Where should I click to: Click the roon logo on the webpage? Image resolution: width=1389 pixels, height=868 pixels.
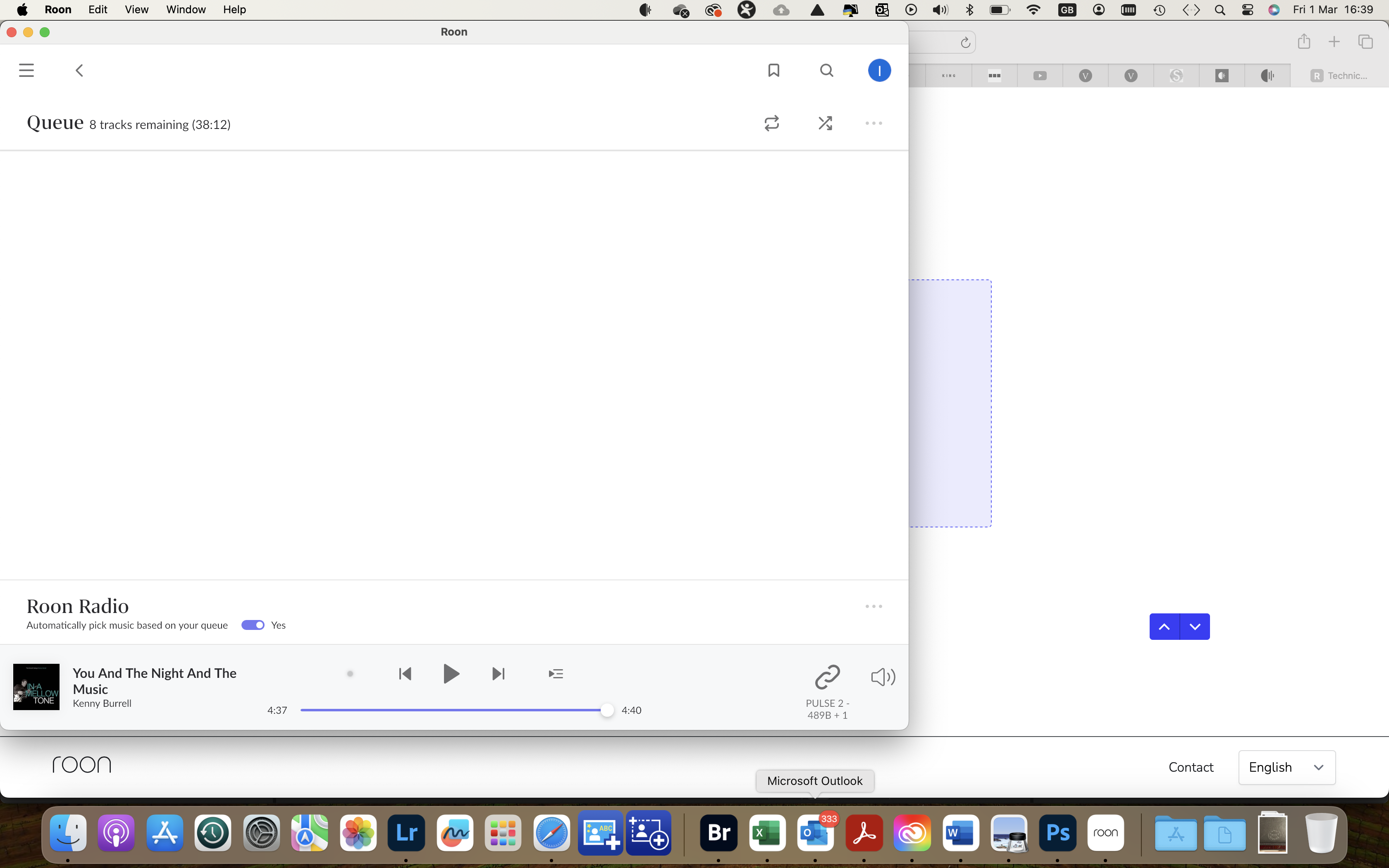pos(81,765)
